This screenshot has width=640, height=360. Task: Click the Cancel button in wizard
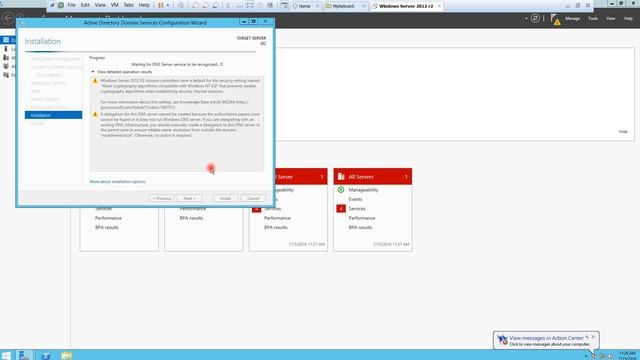point(253,198)
